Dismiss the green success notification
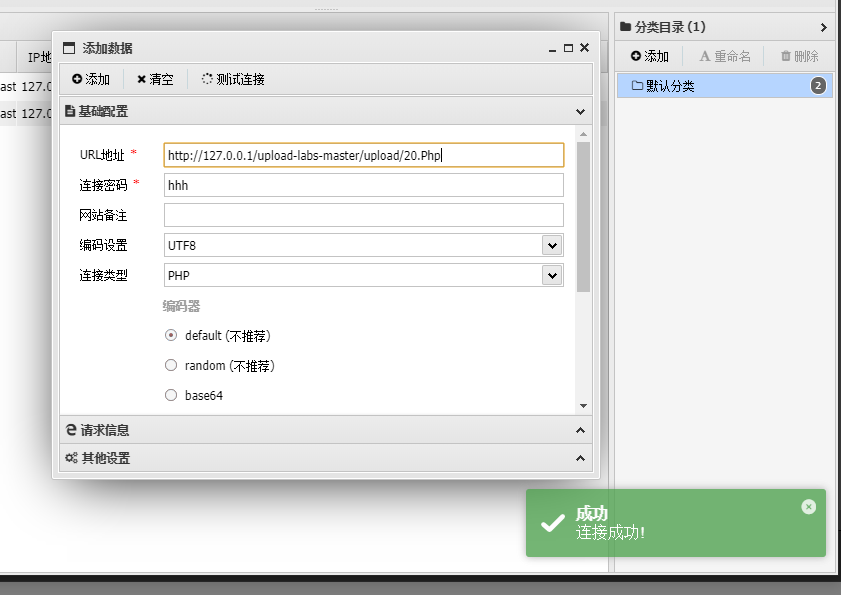Viewport: 841px width, 595px height. 808,506
